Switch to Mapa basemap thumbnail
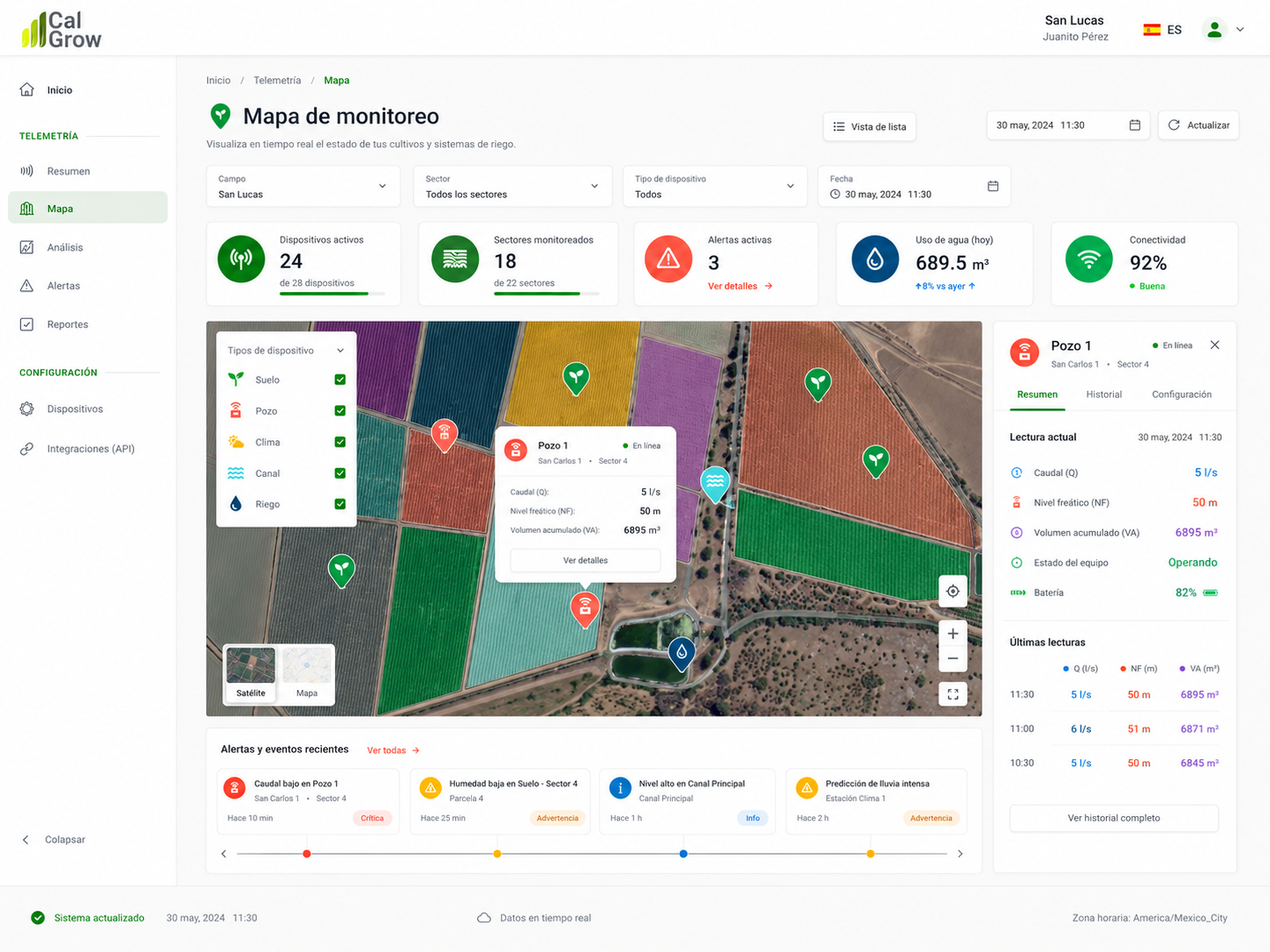 point(307,673)
